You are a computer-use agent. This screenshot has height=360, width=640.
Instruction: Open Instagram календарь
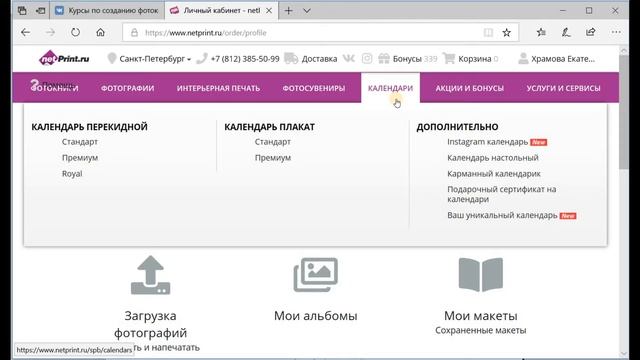[488, 142]
